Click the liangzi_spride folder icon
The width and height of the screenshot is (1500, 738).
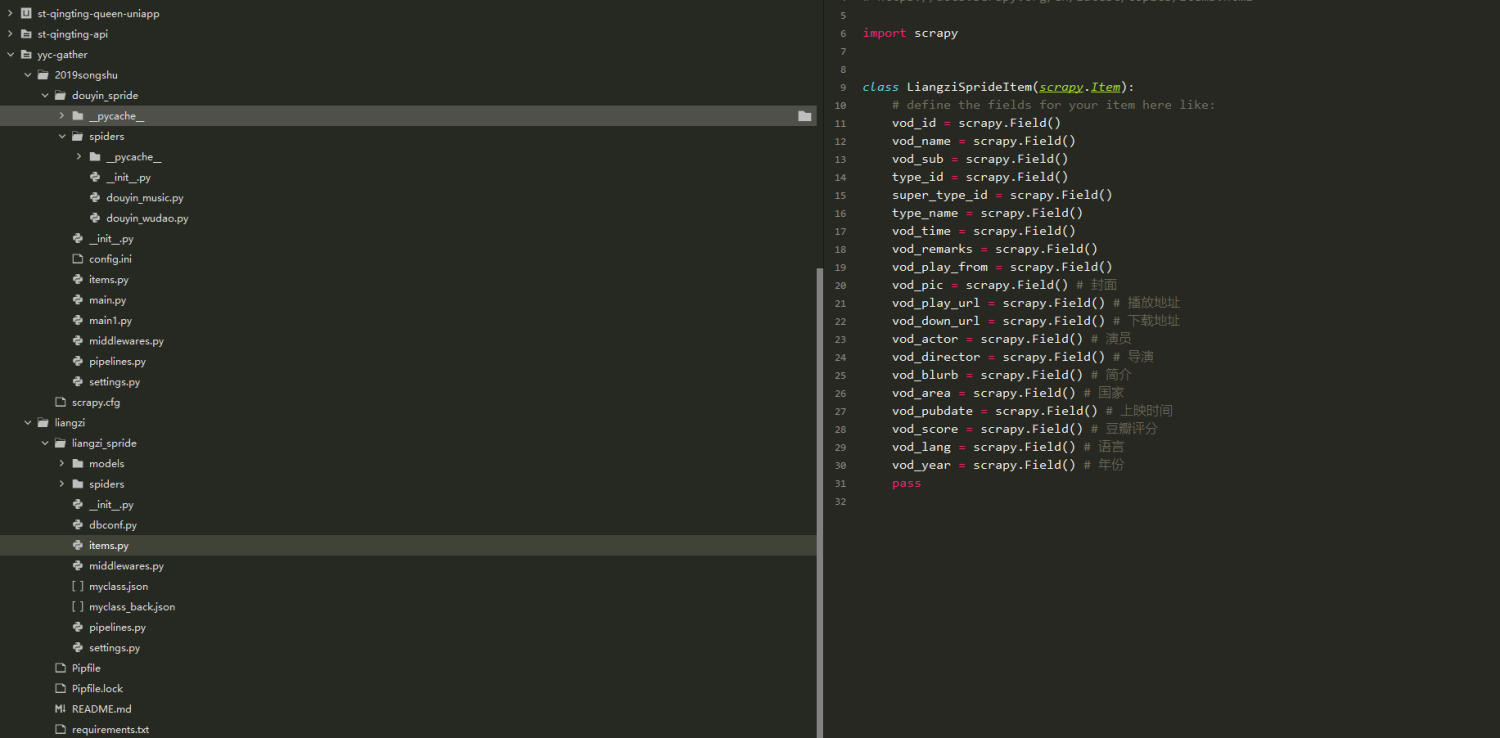click(60, 443)
